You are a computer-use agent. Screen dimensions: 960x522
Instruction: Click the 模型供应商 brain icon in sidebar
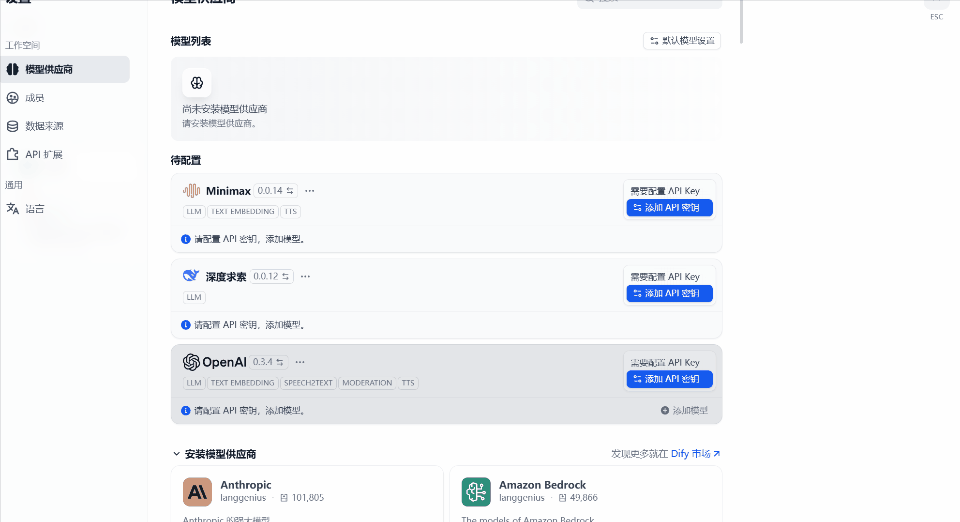(12, 69)
